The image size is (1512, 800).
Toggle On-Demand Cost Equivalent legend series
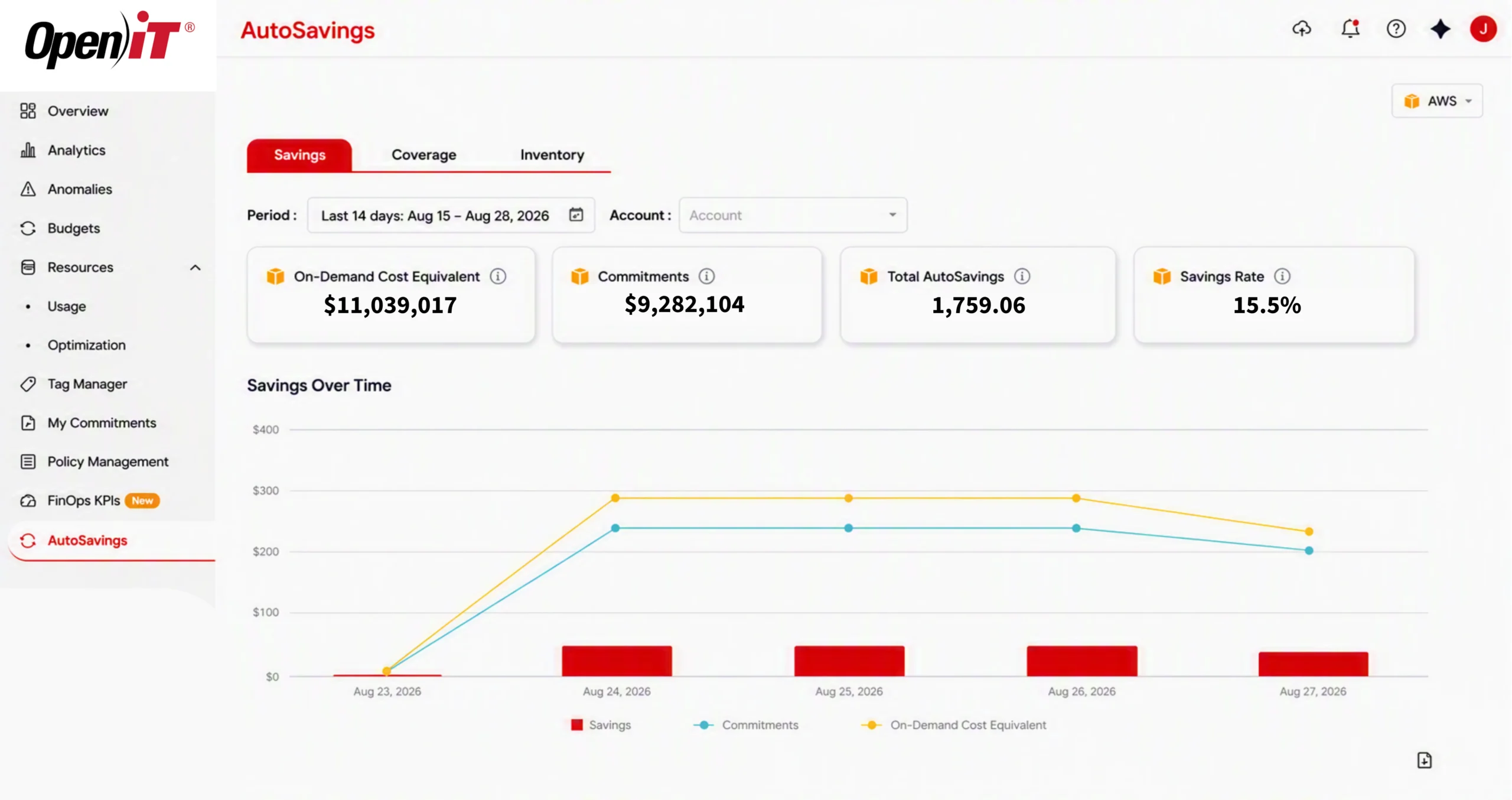click(954, 725)
